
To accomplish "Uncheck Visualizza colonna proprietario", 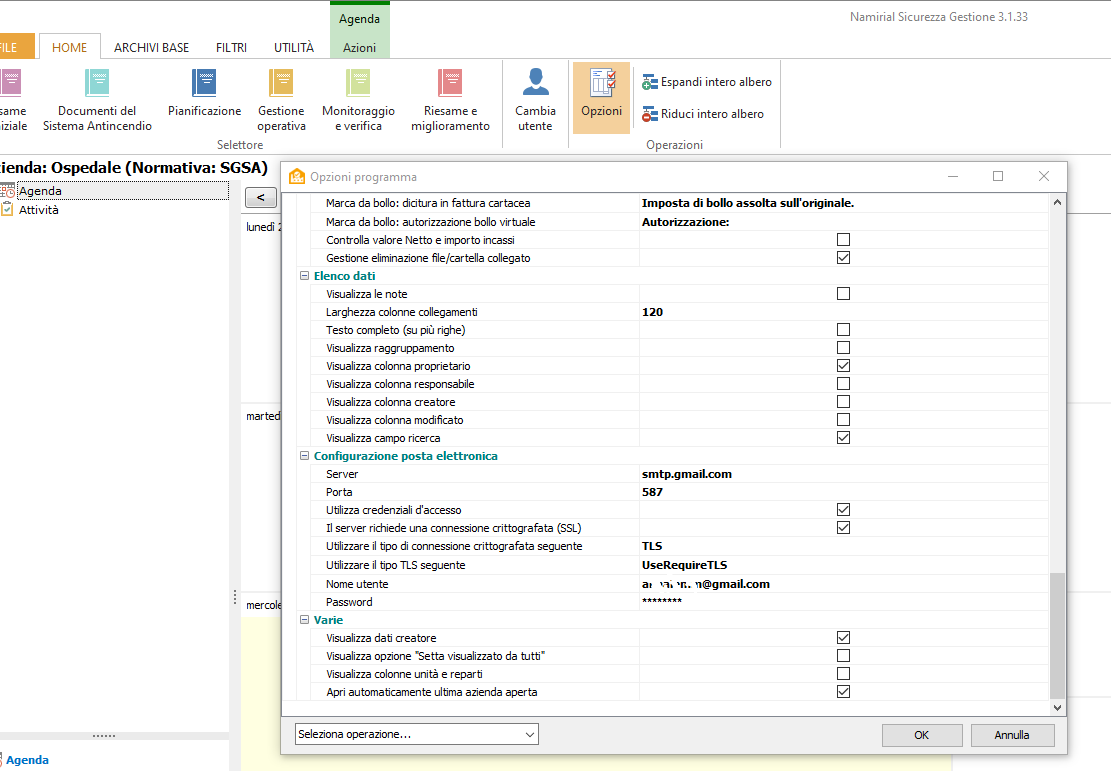I will point(843,366).
